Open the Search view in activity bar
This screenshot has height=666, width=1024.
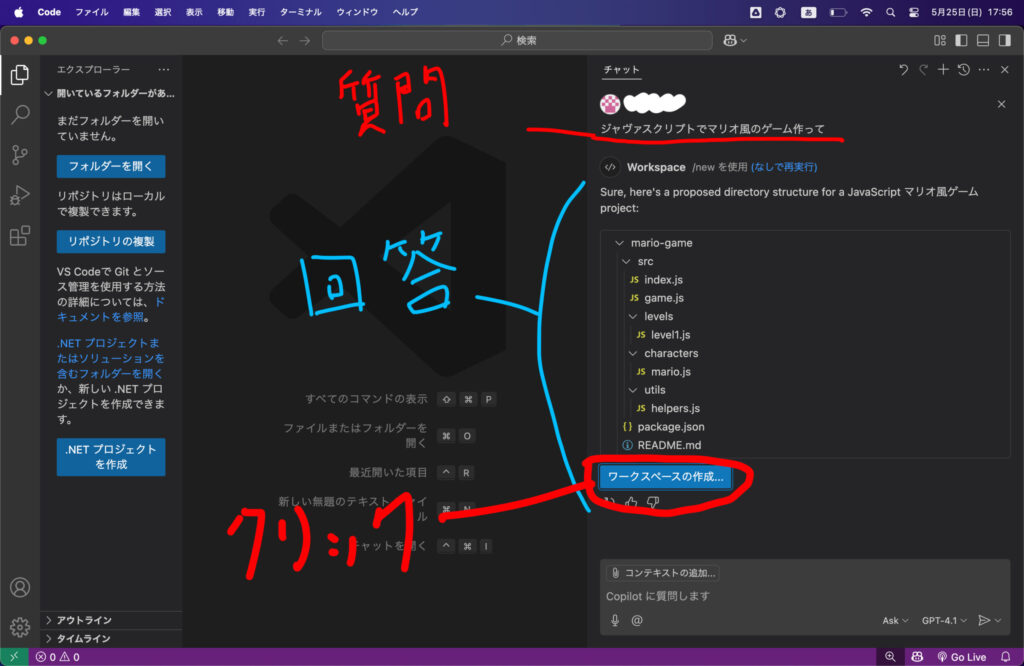tap(20, 115)
